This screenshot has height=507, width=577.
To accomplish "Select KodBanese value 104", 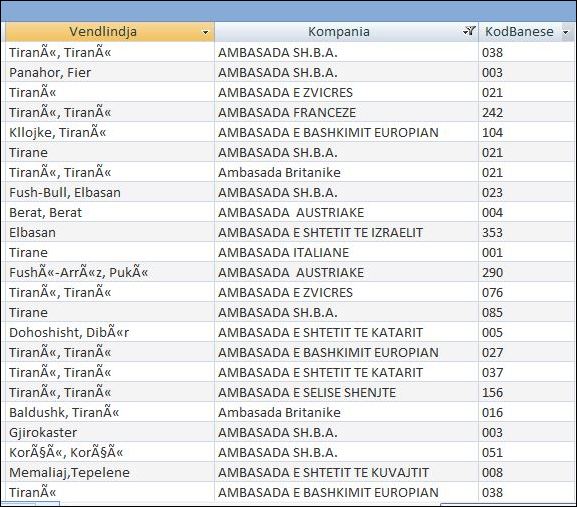I will (525, 132).
